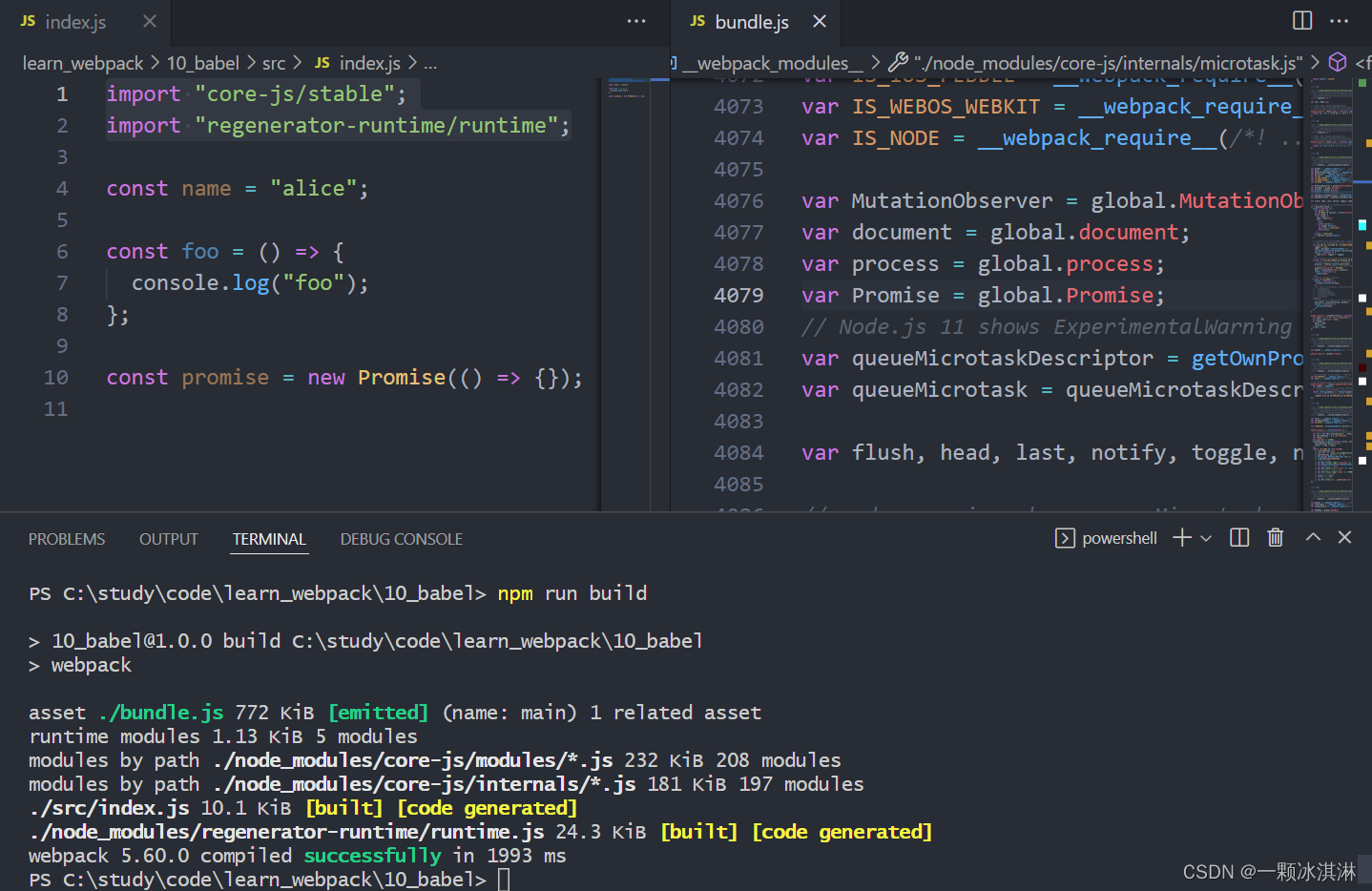This screenshot has width=1372, height=891.
Task: Create a new terminal with plus icon
Action: (1182, 538)
